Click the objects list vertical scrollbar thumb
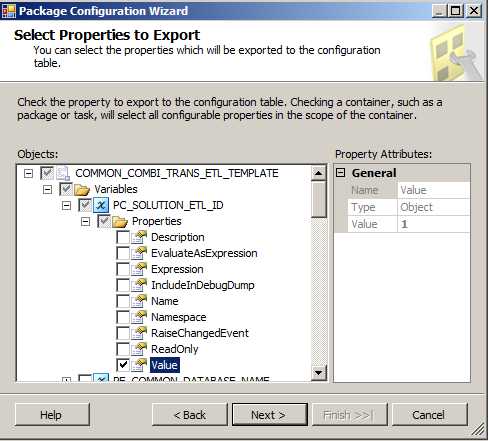The width and height of the screenshot is (488, 441). point(319,199)
